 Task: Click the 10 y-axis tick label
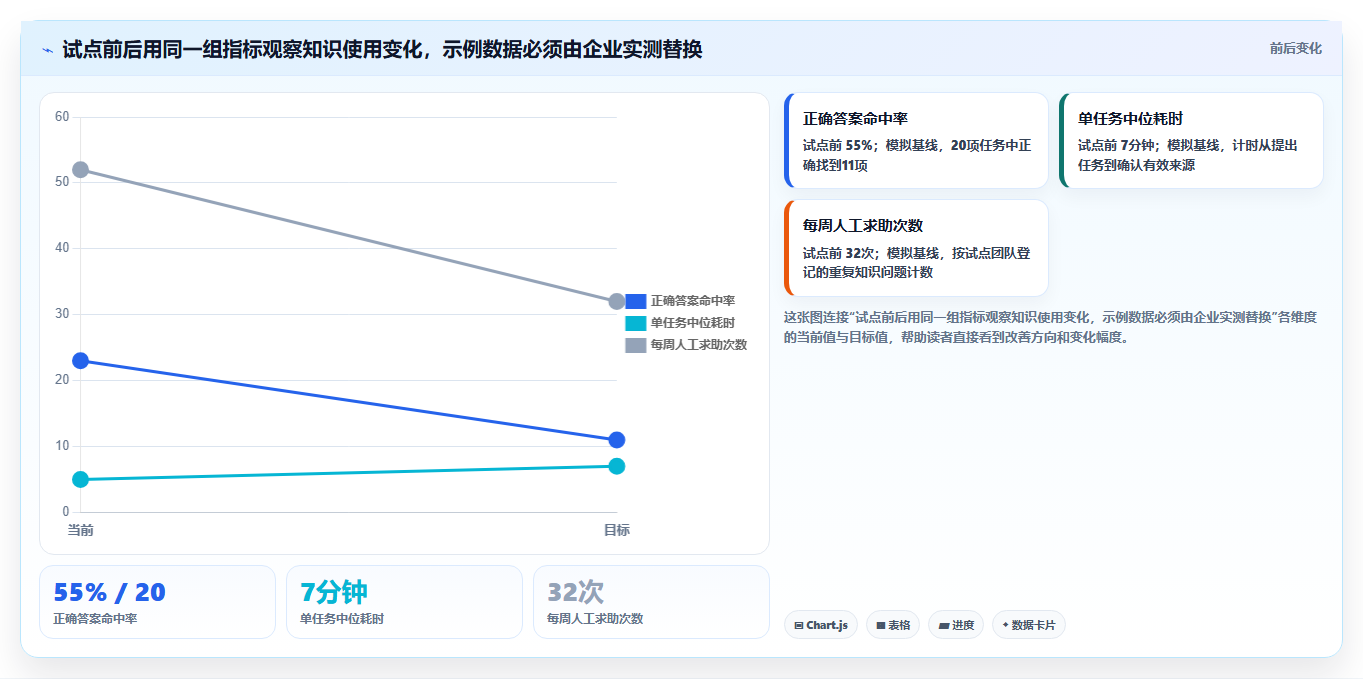(62, 446)
